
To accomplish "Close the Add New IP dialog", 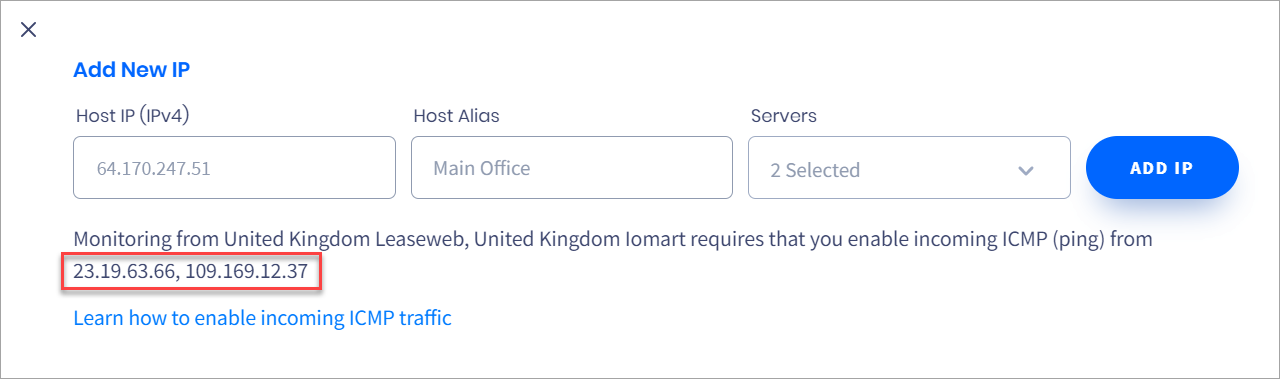I will pos(29,29).
